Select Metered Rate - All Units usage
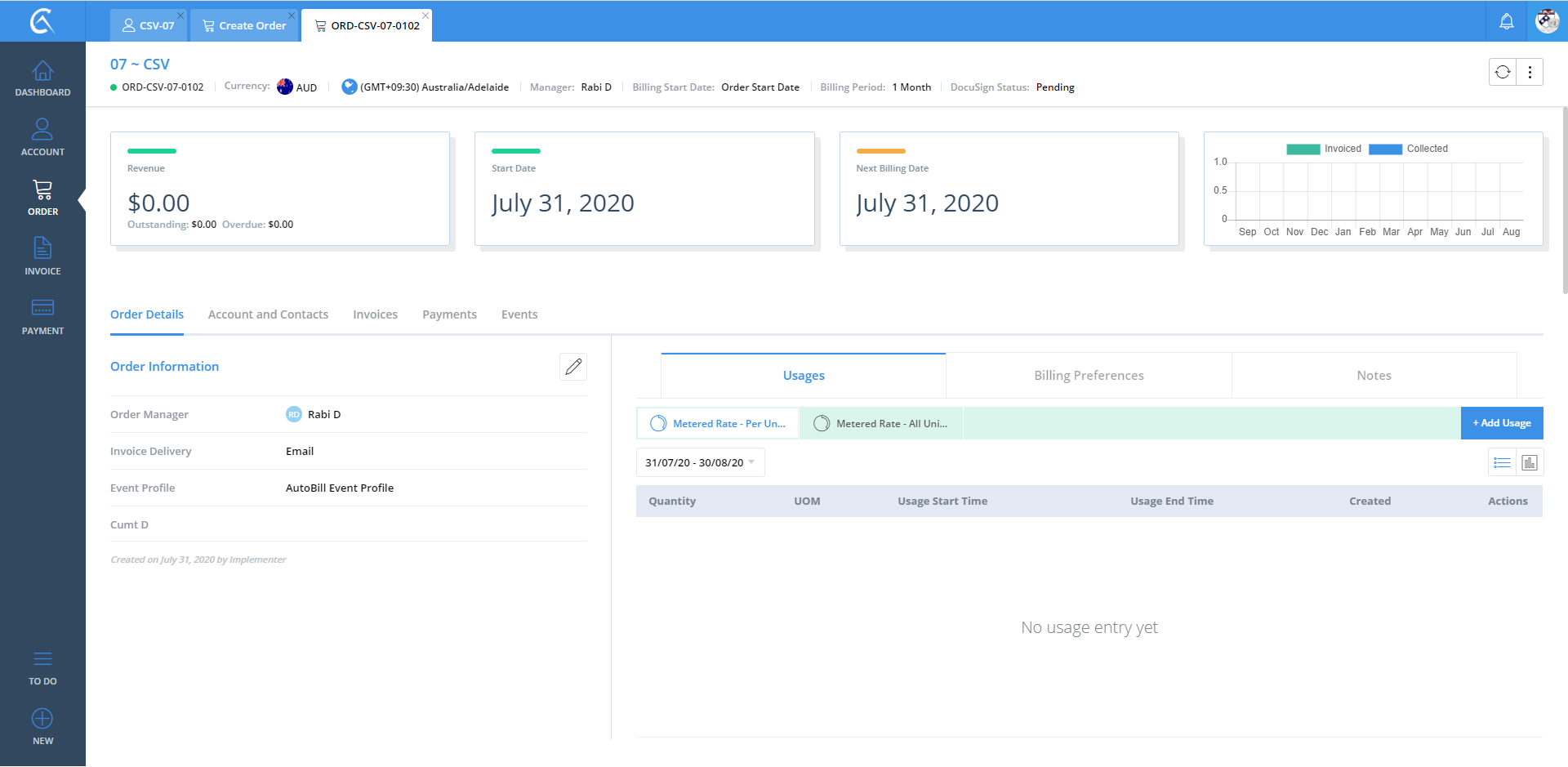1568x767 pixels. pos(881,424)
